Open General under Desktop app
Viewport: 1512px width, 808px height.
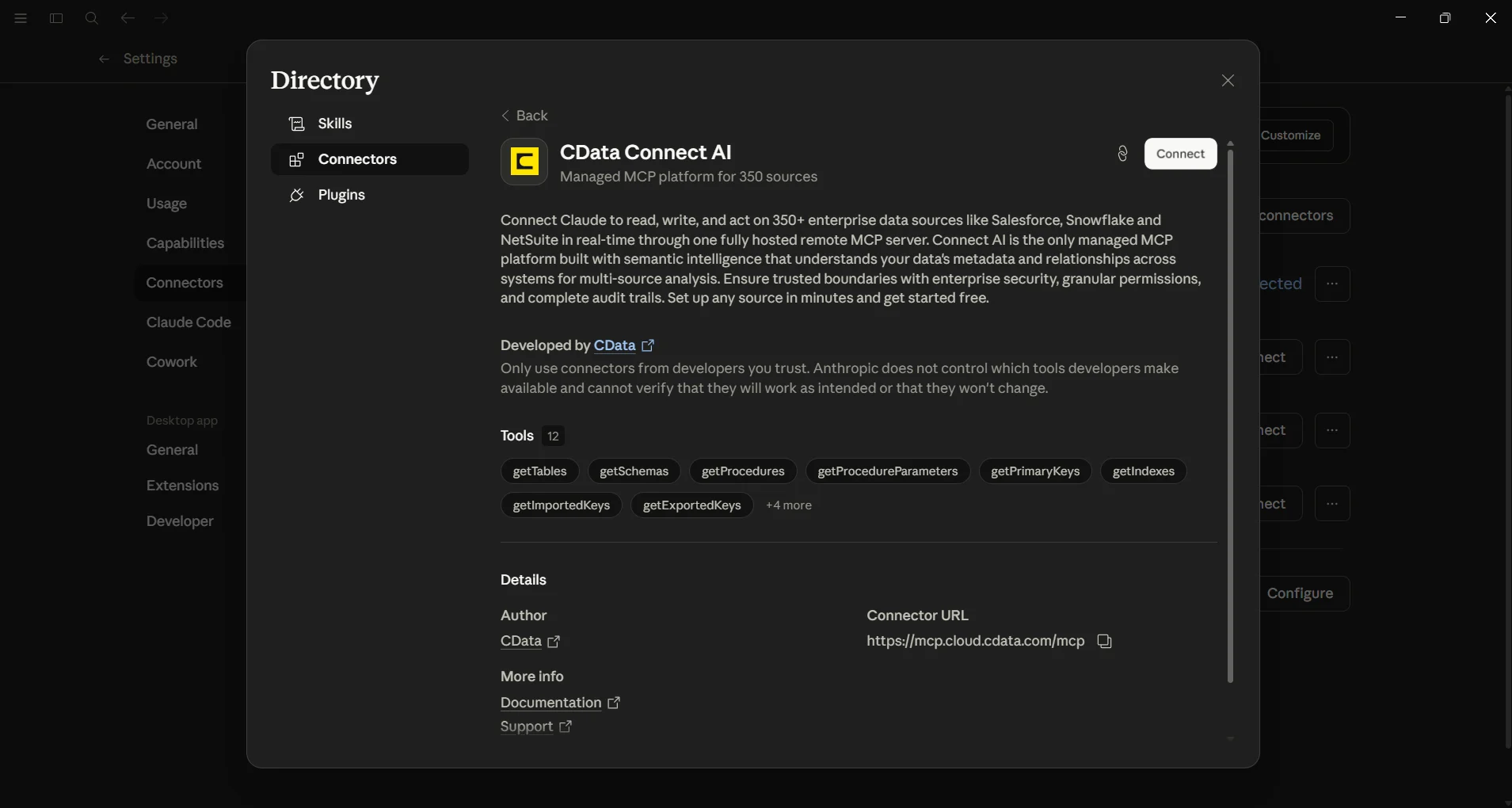pos(172,450)
